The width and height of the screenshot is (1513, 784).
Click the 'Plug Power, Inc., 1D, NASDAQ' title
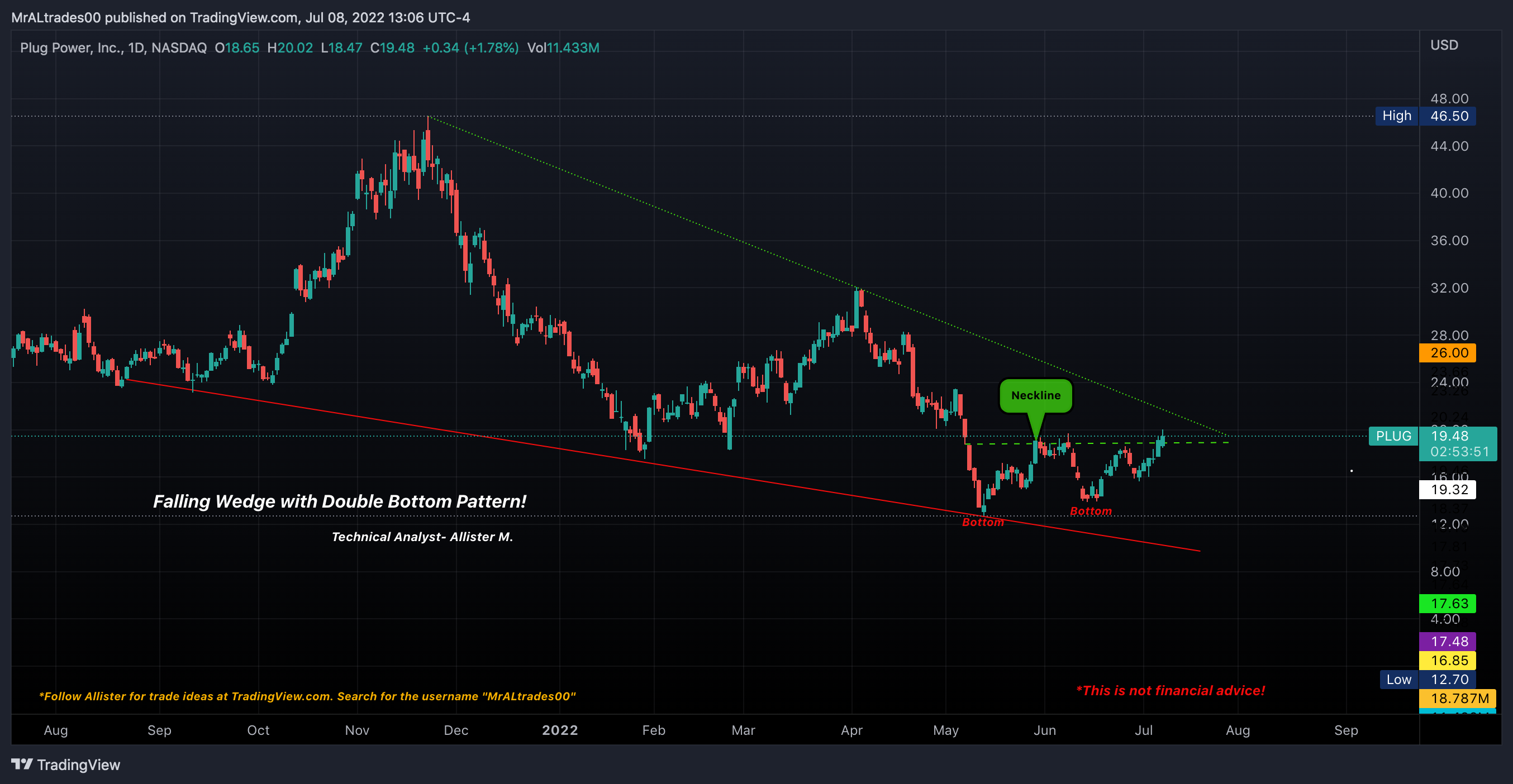click(113, 48)
